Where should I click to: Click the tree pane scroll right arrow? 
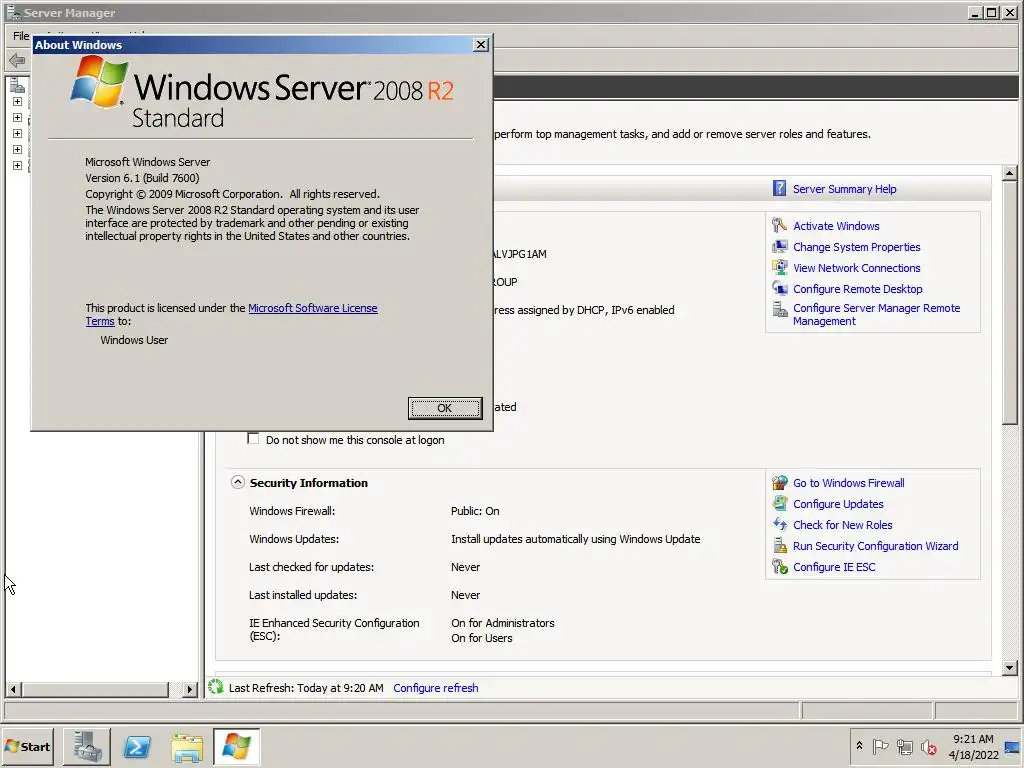pyautogui.click(x=190, y=689)
